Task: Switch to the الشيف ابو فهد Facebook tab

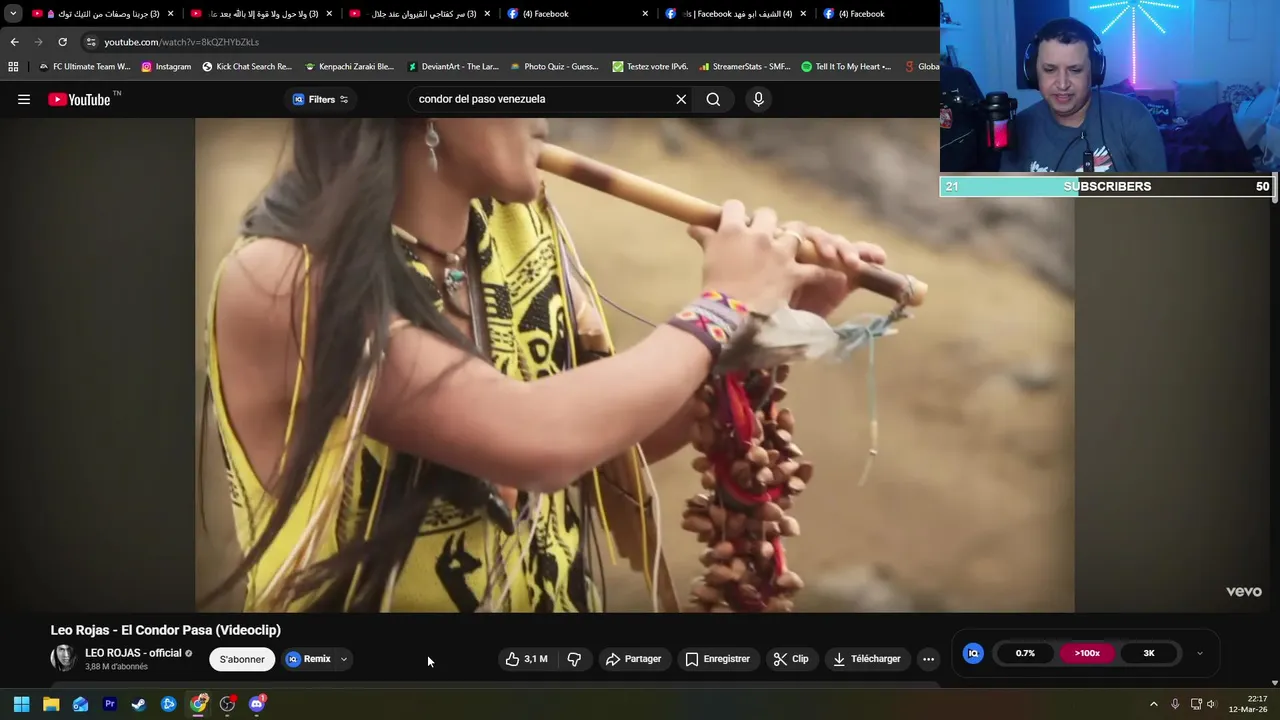Action: click(736, 14)
